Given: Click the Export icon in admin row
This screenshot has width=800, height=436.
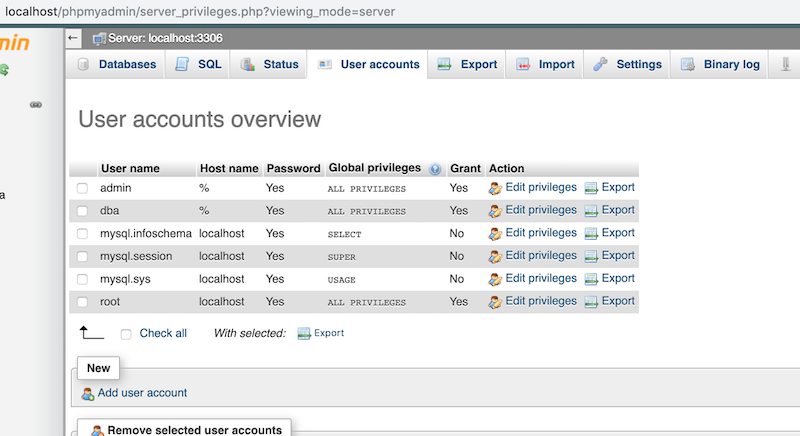Looking at the screenshot, I should [591, 189].
